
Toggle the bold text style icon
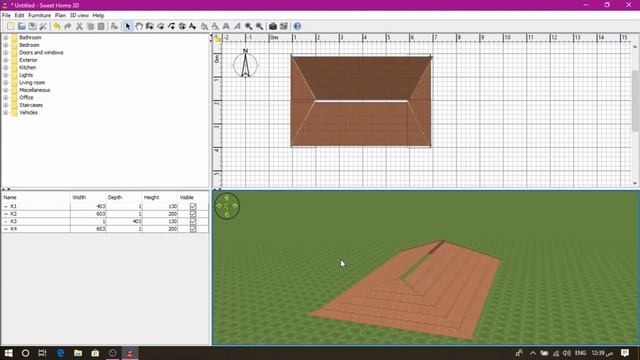coord(226,26)
